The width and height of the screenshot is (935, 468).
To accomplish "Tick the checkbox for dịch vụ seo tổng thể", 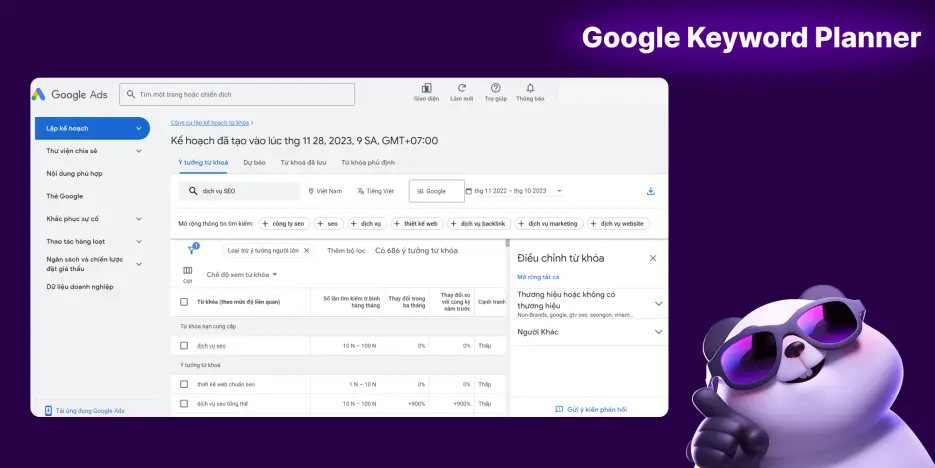I will point(184,404).
